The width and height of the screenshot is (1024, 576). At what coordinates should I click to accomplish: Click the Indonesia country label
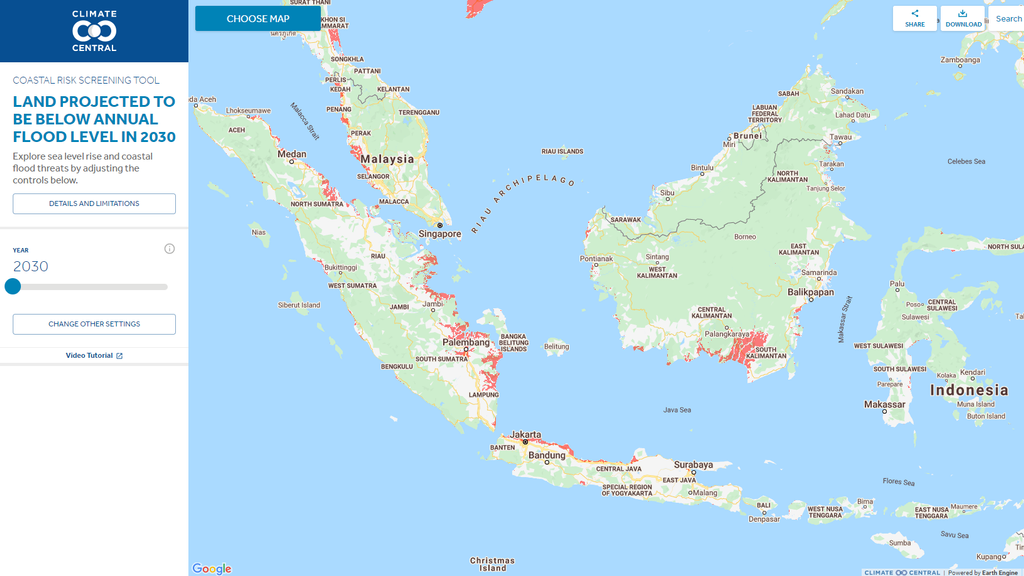click(969, 390)
